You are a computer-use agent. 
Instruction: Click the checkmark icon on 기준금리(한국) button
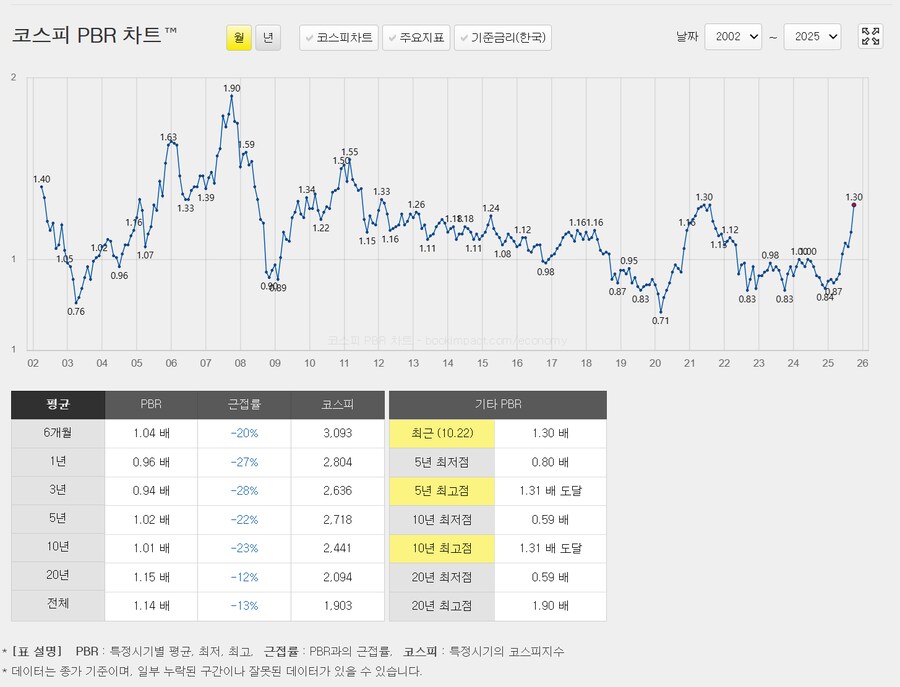tap(463, 37)
